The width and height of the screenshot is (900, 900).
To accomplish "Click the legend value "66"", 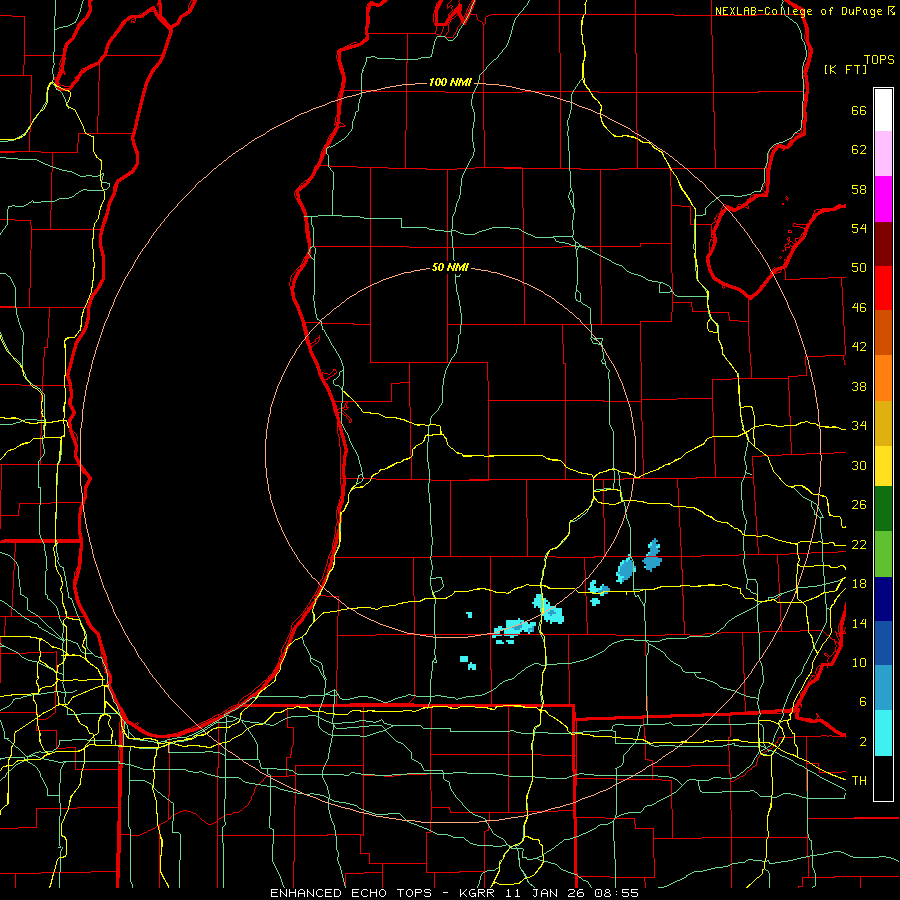I will click(859, 111).
